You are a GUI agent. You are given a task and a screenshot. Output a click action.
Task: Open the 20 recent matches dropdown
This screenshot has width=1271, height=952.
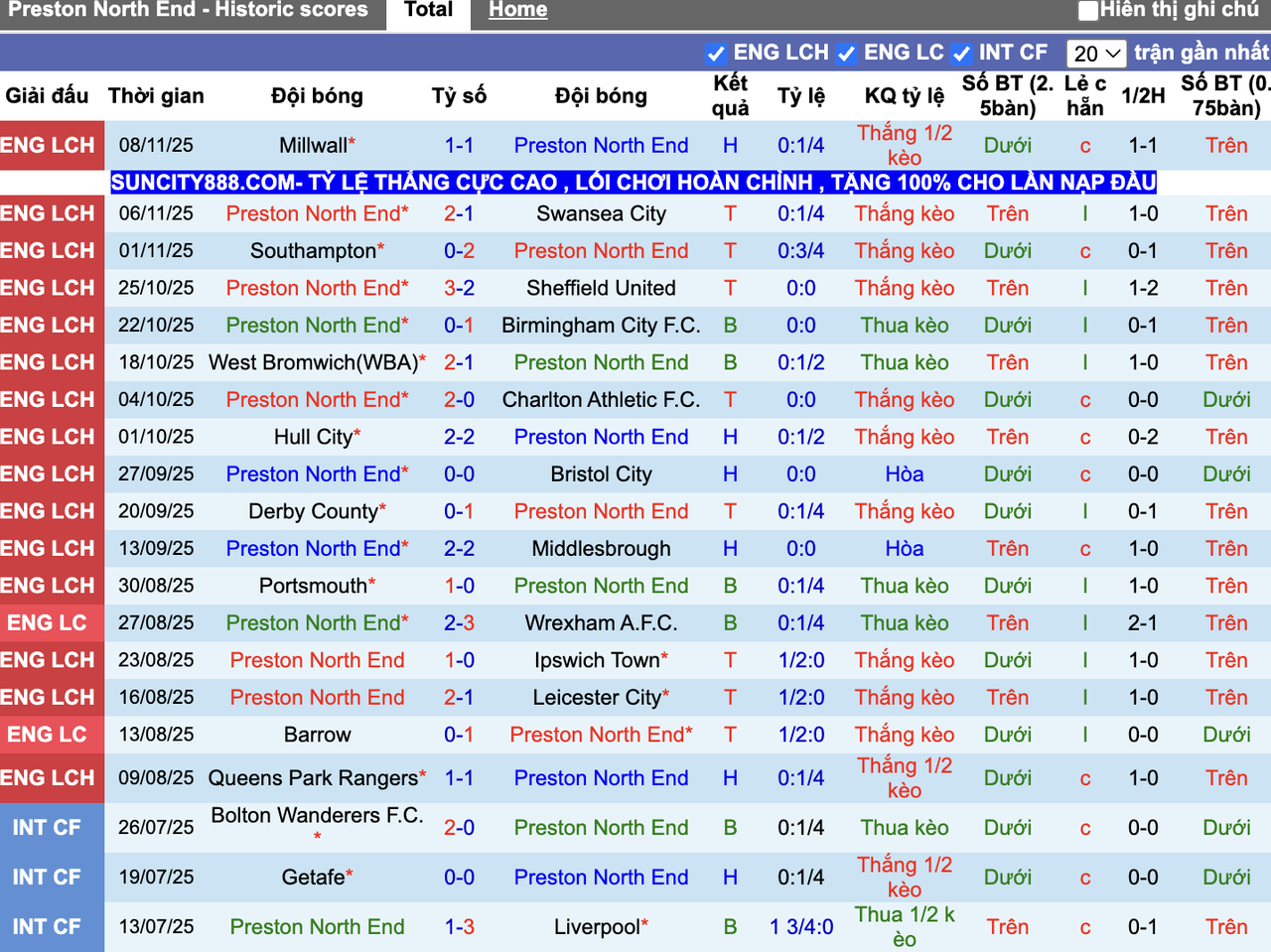pyautogui.click(x=1096, y=54)
